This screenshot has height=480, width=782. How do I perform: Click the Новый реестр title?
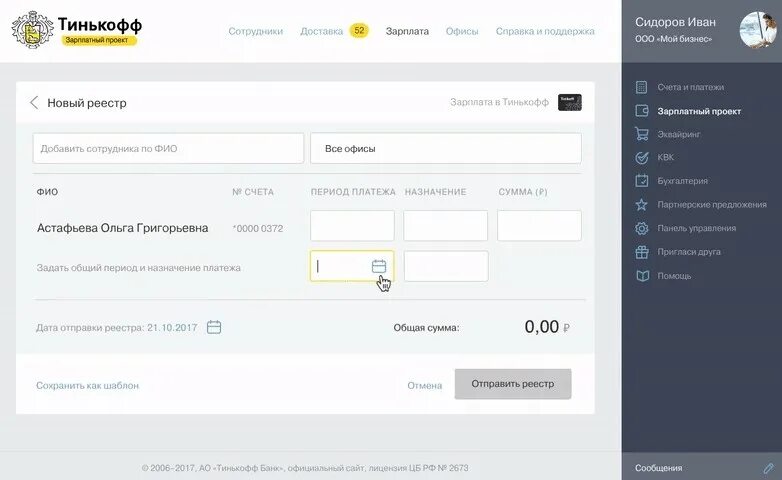click(87, 103)
